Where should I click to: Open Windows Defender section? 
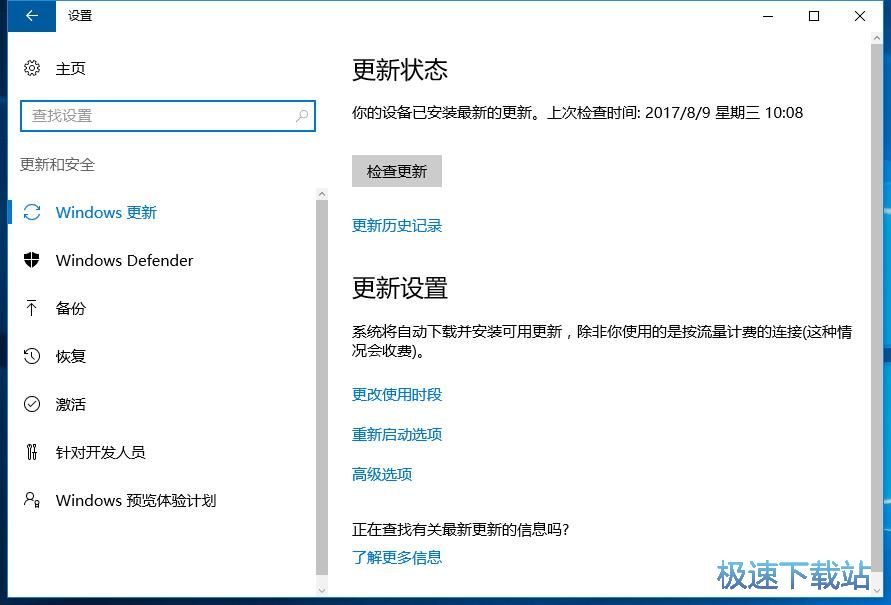[x=124, y=260]
